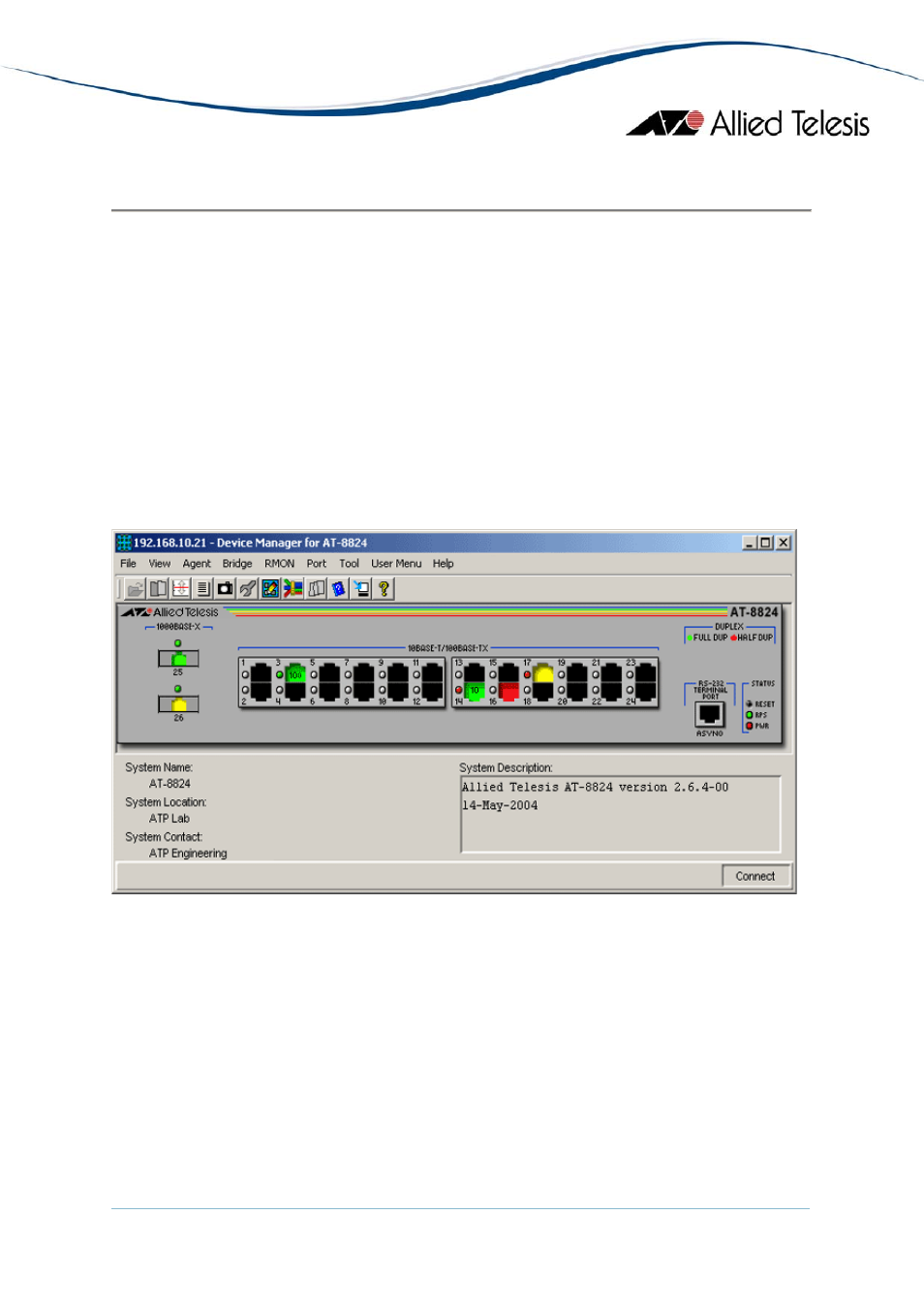924x1308 pixels.
Task: Open the View menu
Action: [x=160, y=563]
